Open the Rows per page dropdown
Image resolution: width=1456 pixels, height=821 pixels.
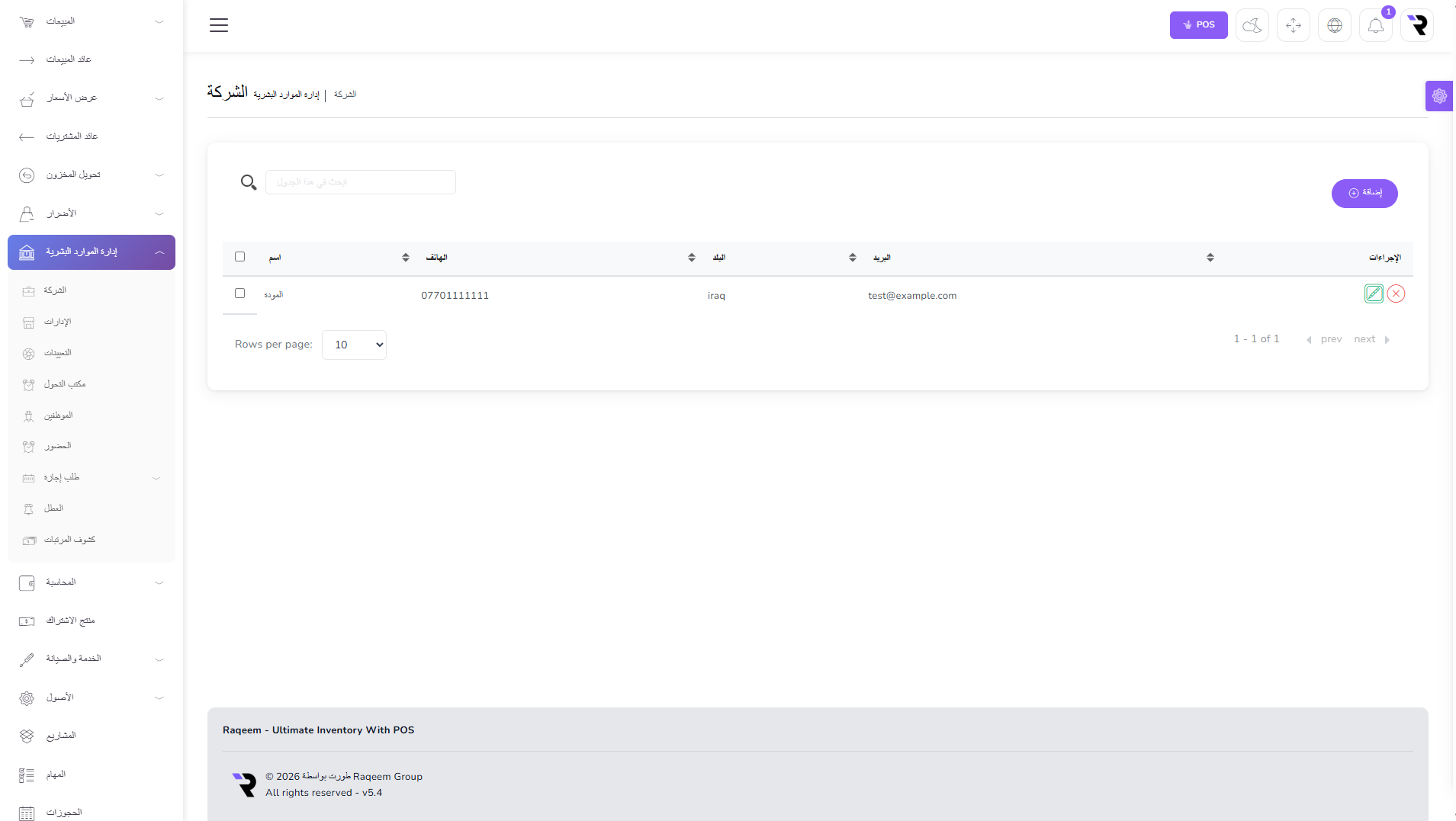(354, 345)
